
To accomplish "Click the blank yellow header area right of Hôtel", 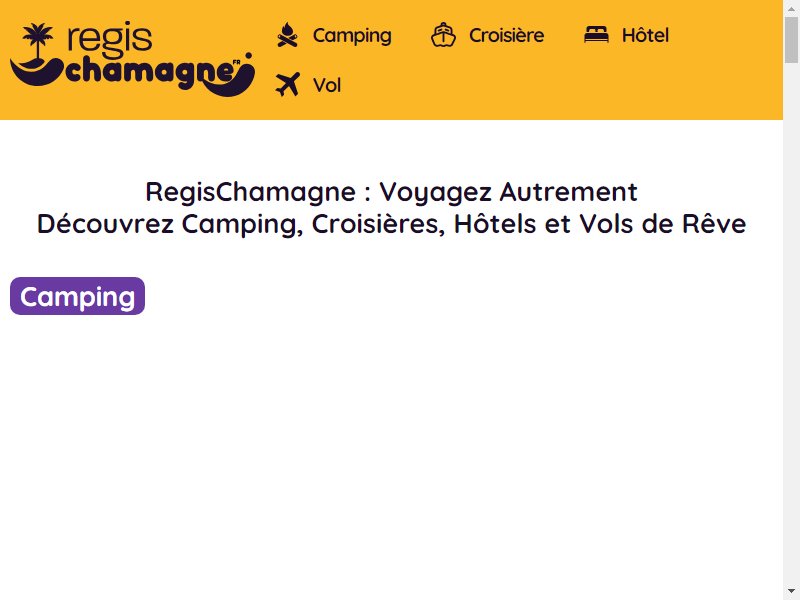I will point(724,35).
